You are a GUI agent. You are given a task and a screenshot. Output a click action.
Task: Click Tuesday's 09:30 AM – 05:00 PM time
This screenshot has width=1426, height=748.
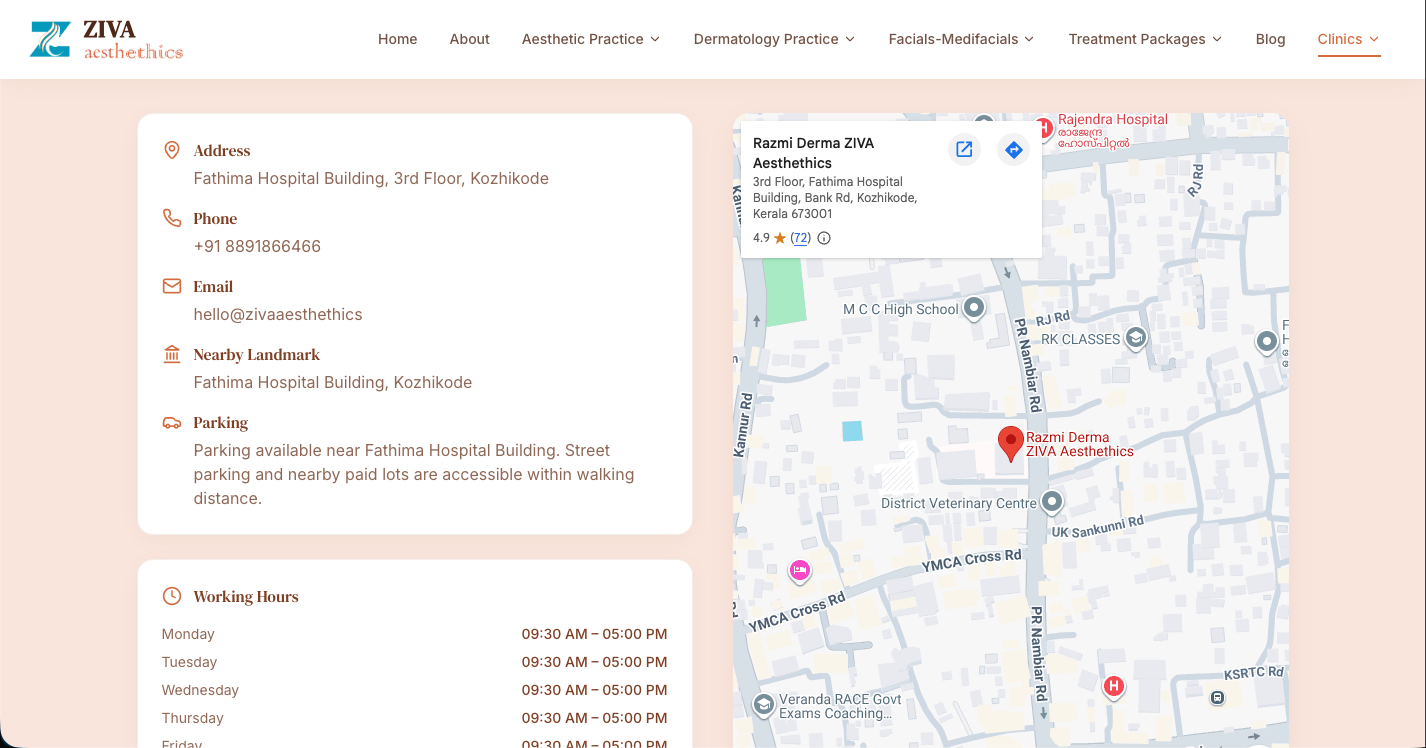[594, 662]
